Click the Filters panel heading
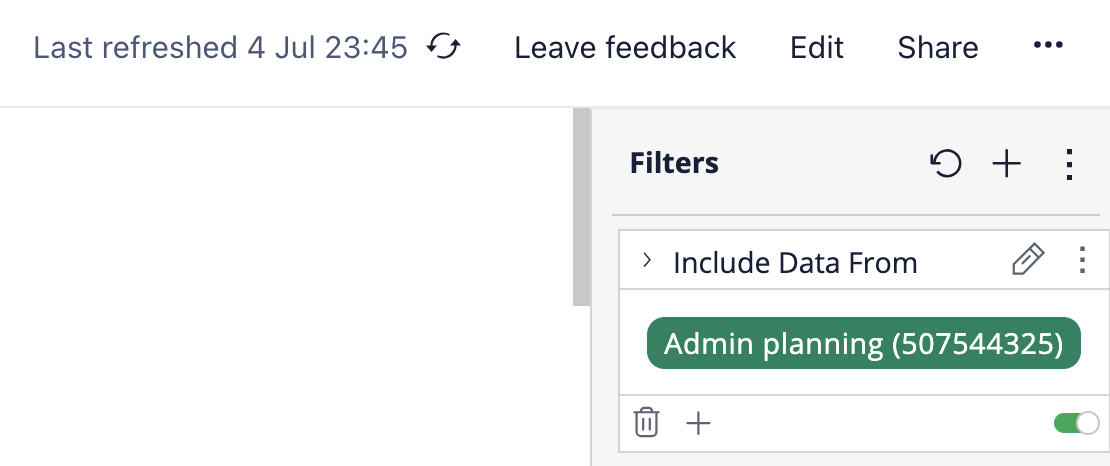 674,163
